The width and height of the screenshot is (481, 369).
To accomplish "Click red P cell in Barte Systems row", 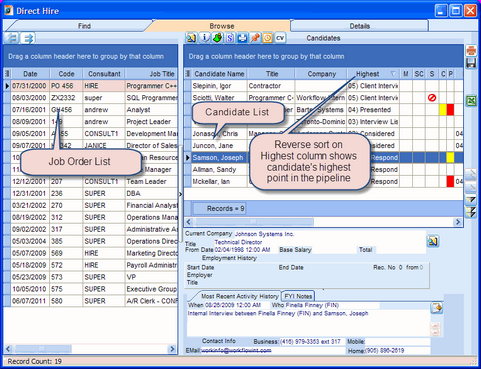I will pyautogui.click(x=450, y=110).
